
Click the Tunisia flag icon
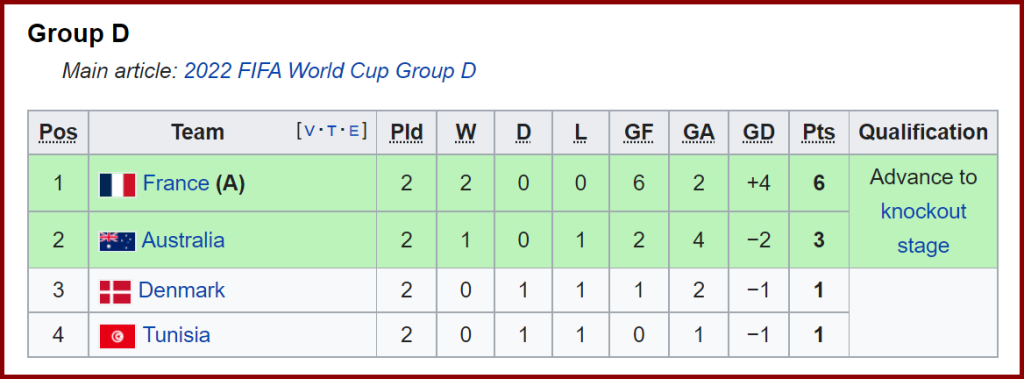click(118, 337)
